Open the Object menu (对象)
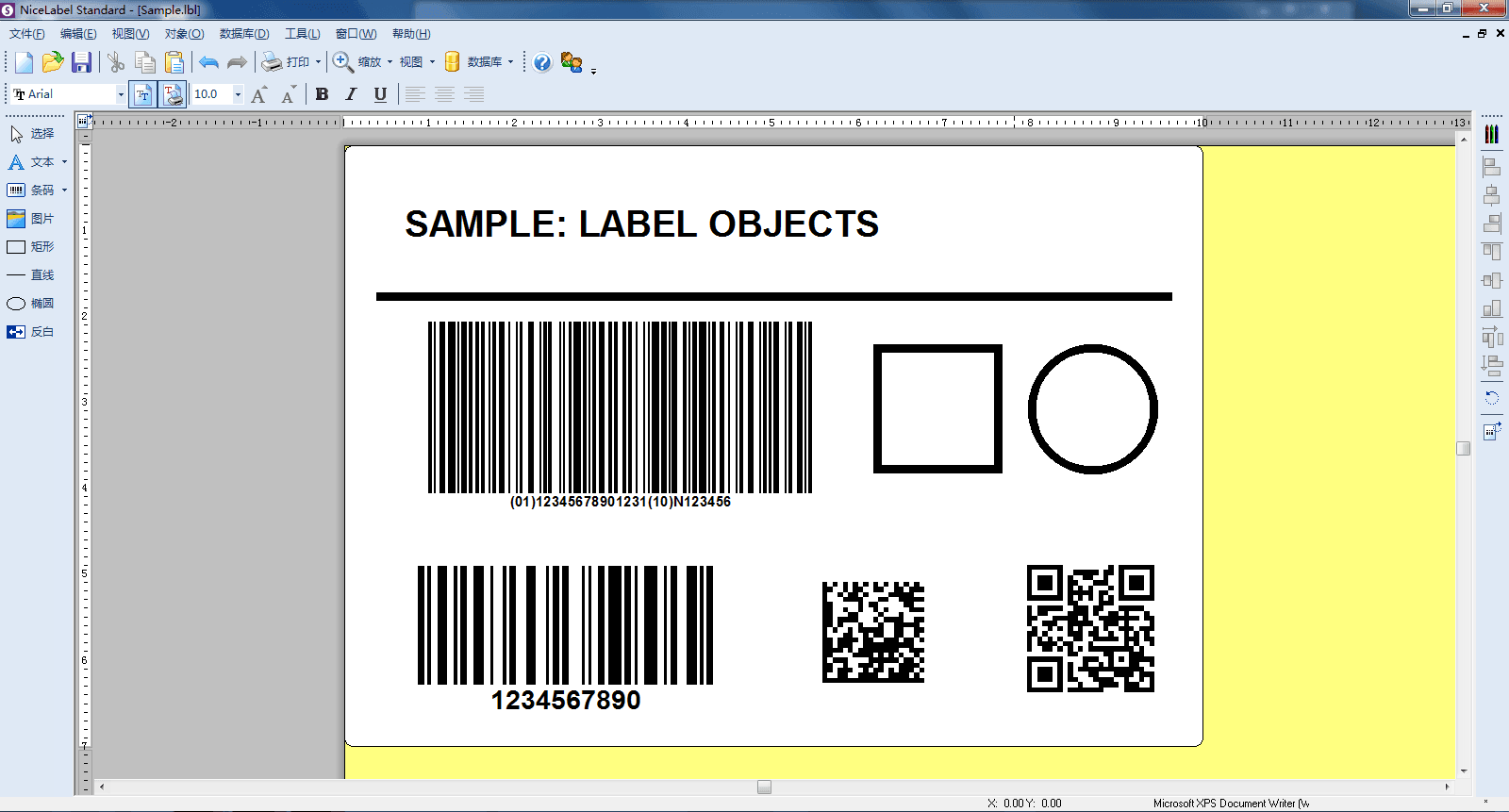Screen dimensions: 1509x812 click(x=184, y=34)
